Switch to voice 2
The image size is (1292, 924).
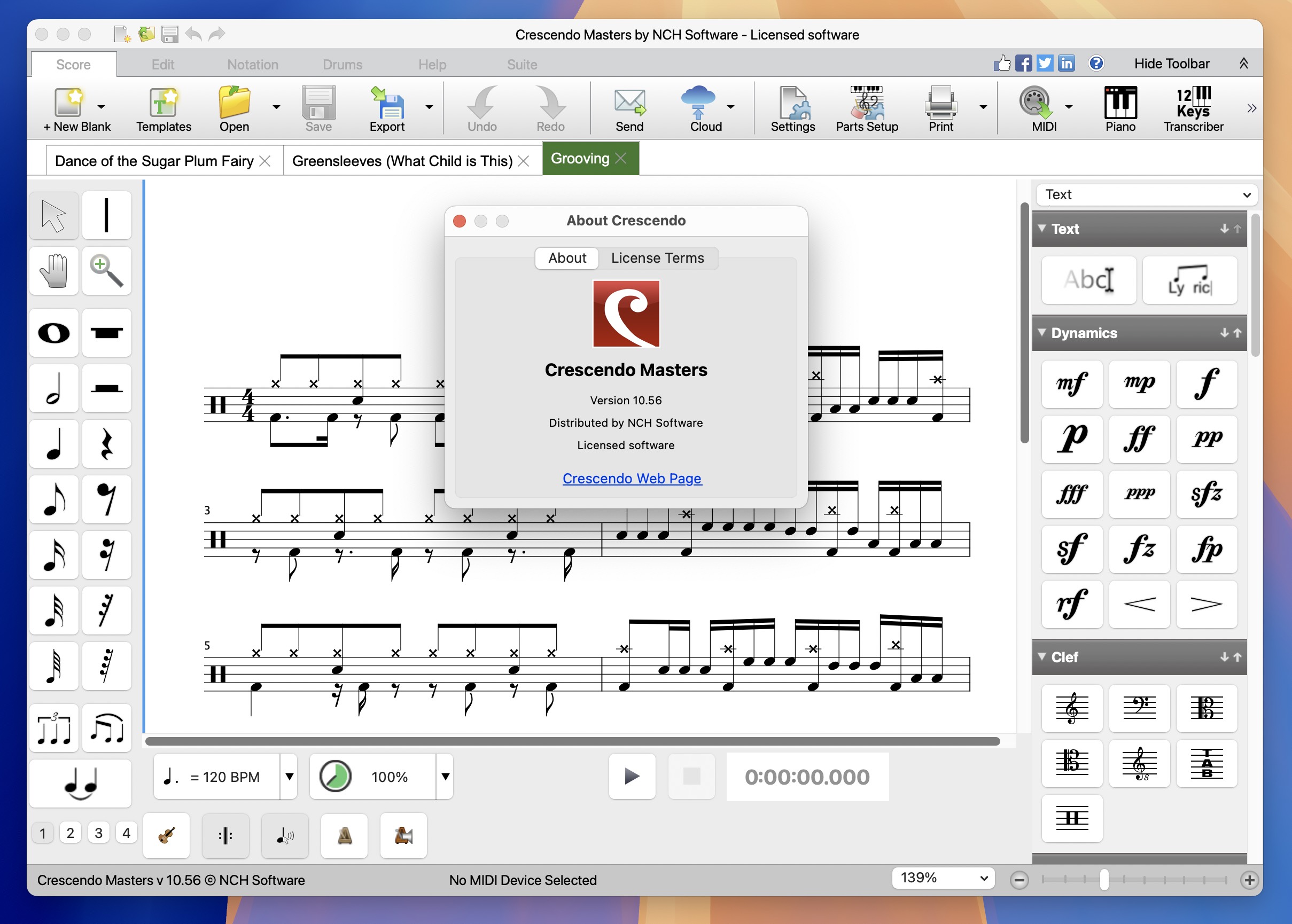point(71,833)
